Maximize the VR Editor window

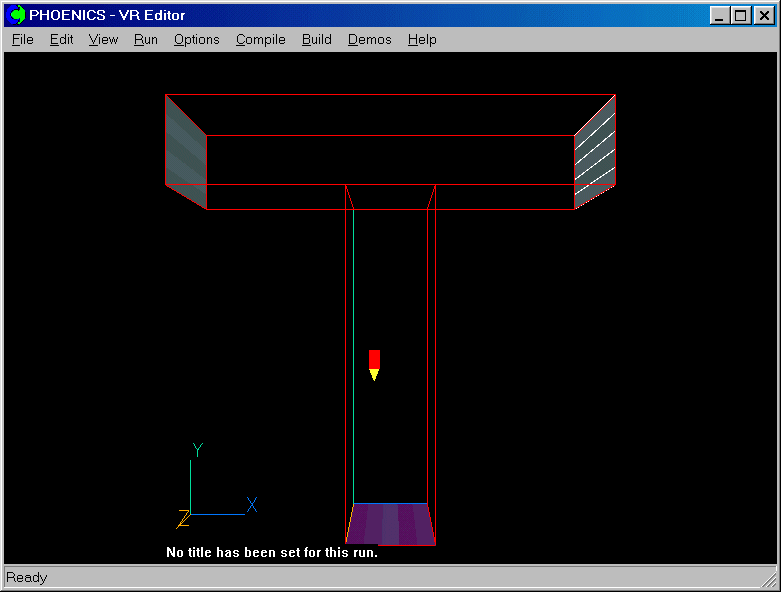click(740, 15)
